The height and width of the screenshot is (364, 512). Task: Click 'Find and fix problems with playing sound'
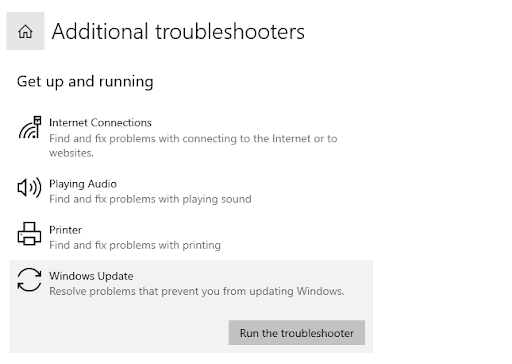point(150,199)
